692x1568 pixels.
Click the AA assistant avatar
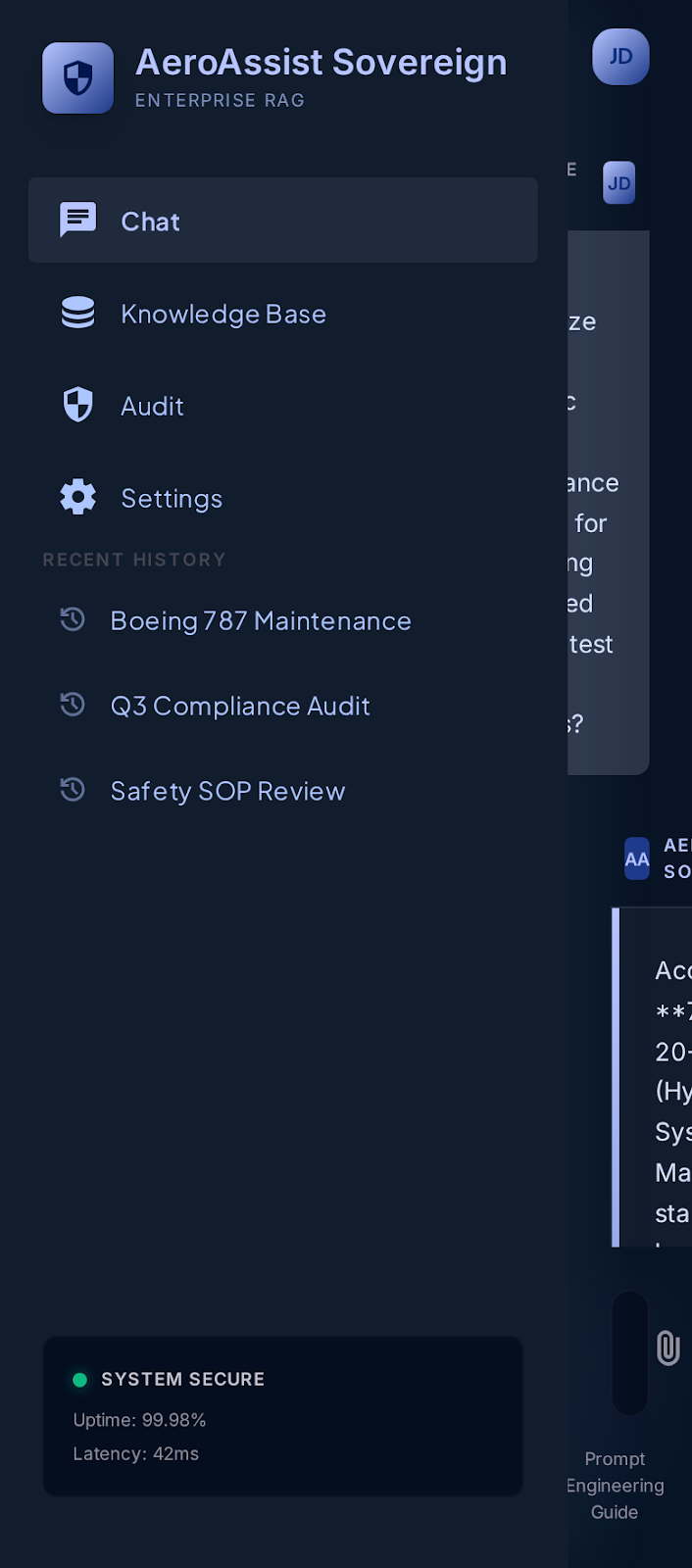point(637,858)
